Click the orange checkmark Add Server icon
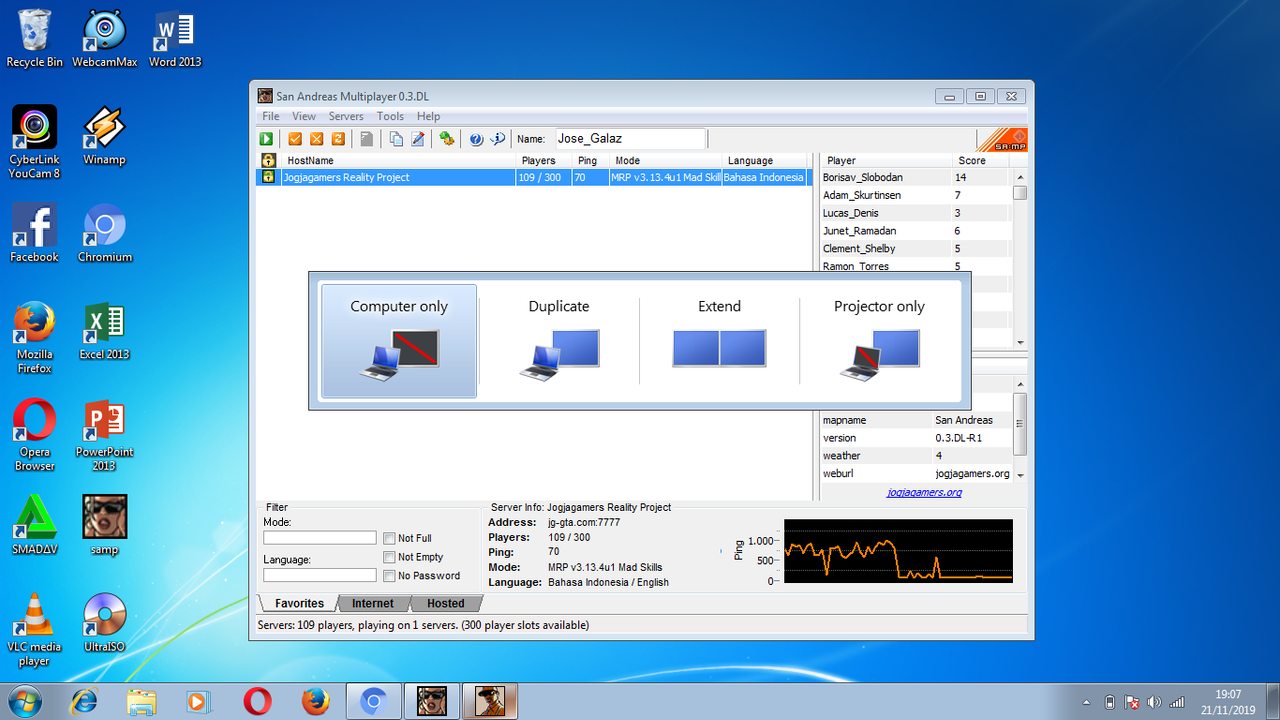 pos(296,139)
